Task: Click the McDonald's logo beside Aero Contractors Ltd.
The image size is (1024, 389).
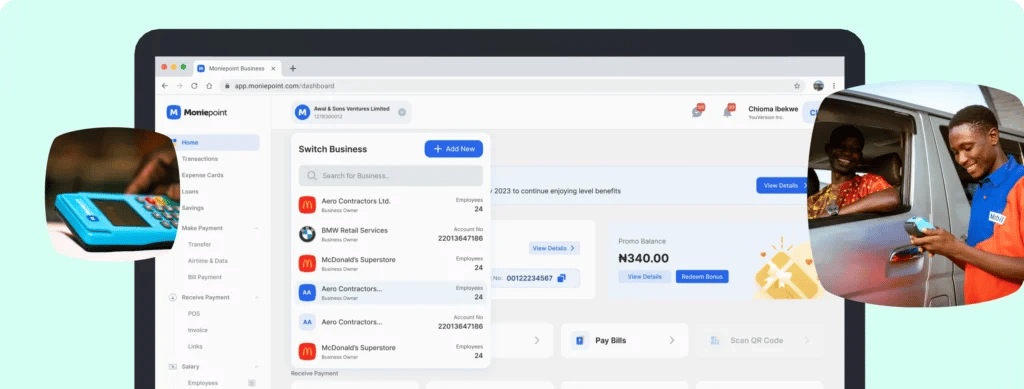Action: (x=307, y=204)
